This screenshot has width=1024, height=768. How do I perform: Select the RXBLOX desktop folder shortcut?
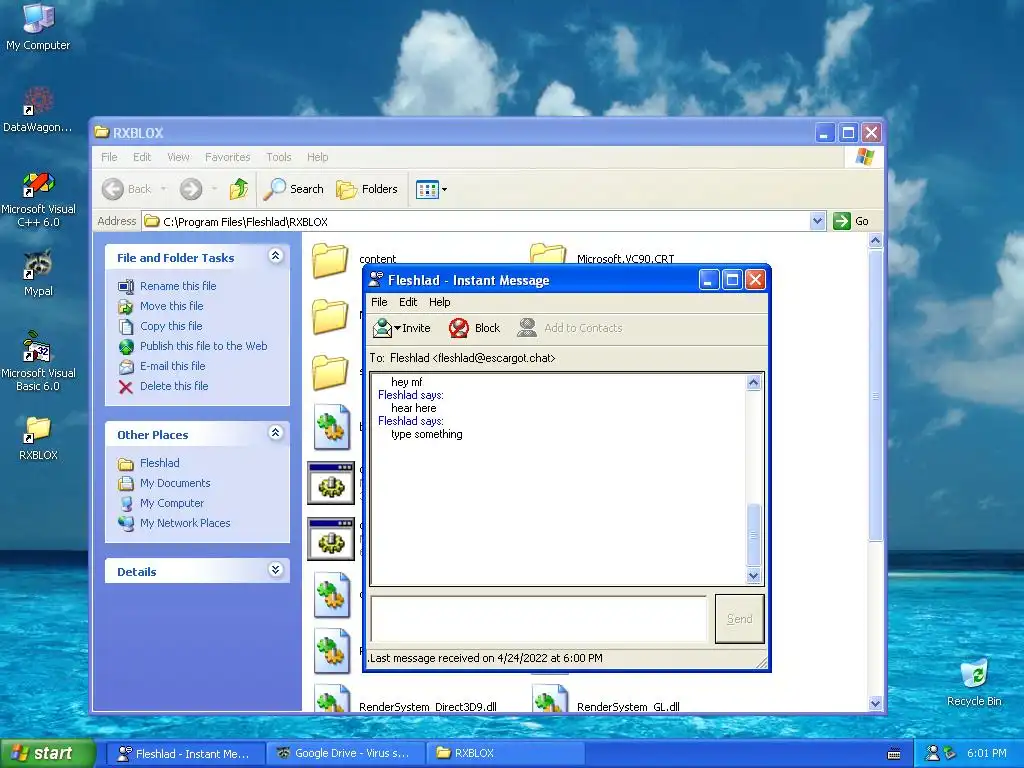pyautogui.click(x=38, y=438)
